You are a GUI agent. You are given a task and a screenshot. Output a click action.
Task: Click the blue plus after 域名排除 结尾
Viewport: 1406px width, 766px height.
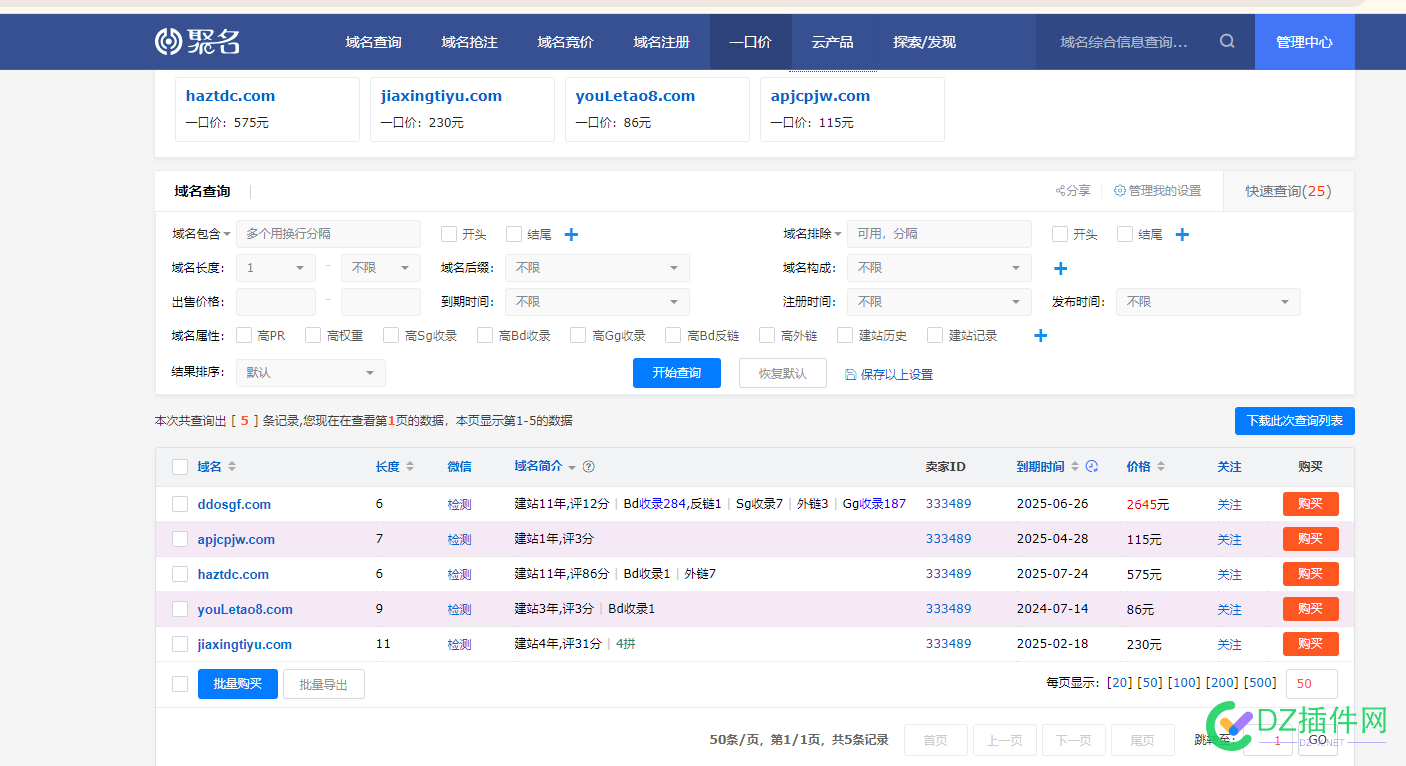click(1182, 234)
